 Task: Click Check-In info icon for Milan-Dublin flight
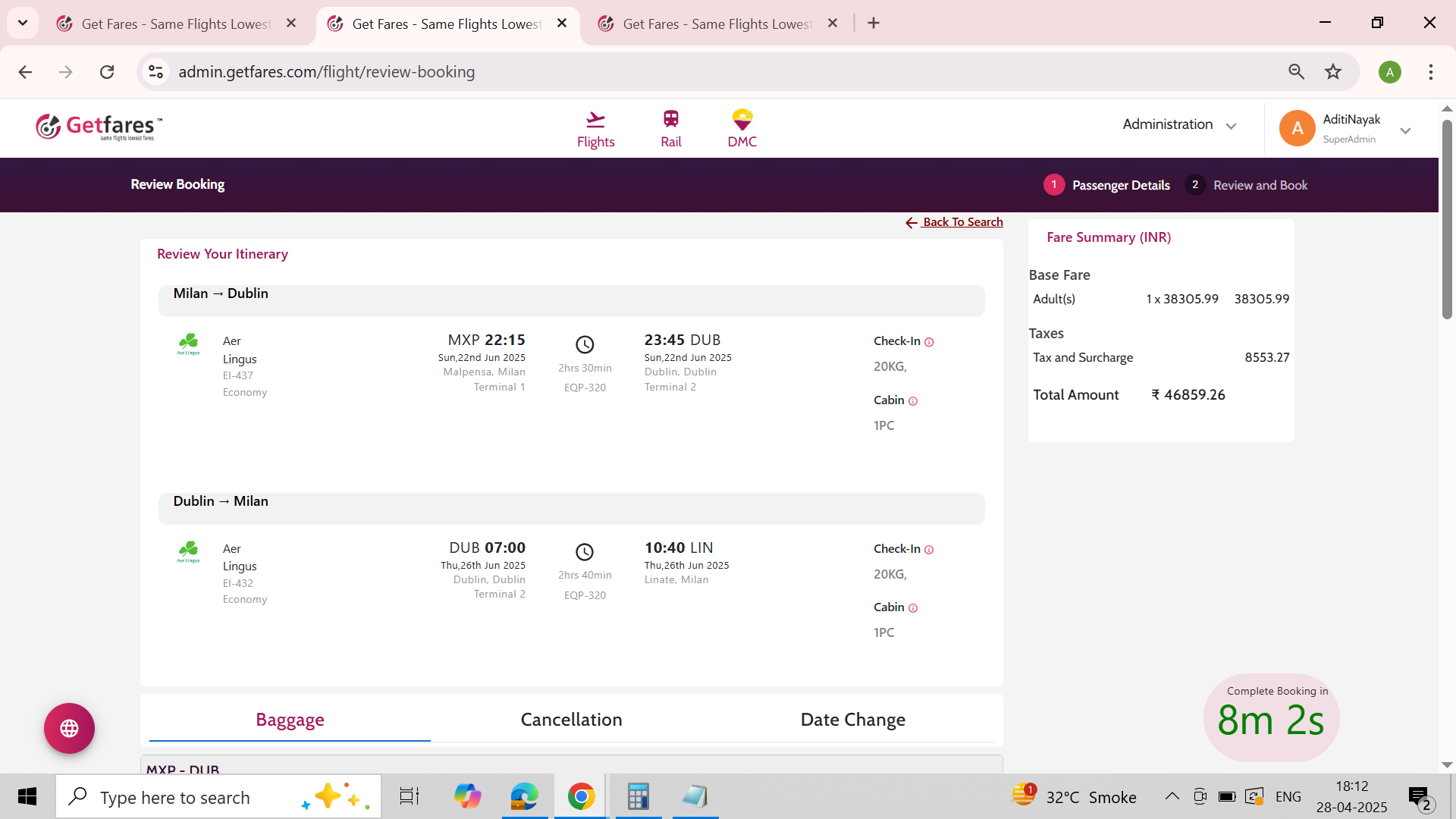929,342
